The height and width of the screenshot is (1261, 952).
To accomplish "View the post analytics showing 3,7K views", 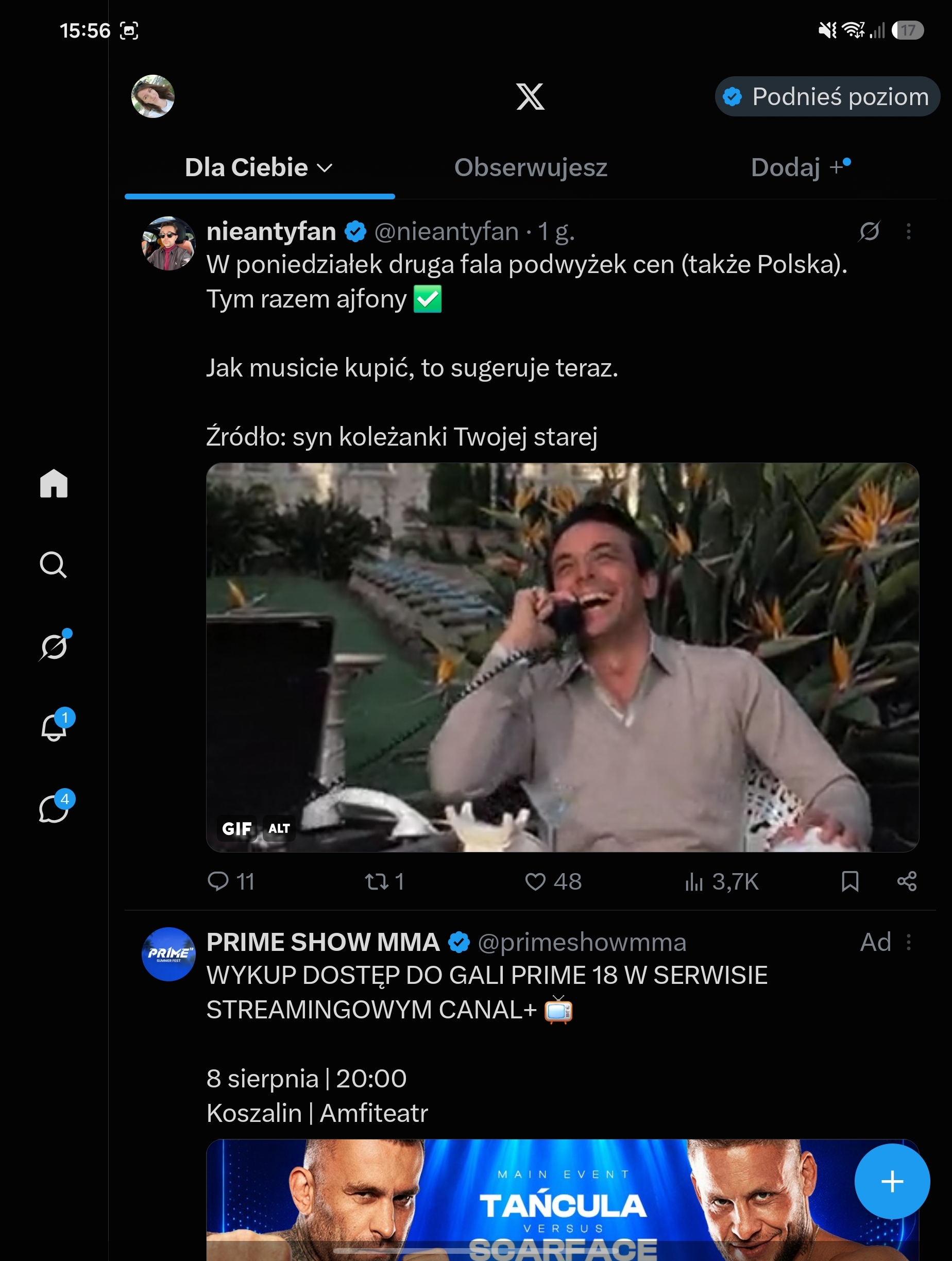I will (x=721, y=881).
